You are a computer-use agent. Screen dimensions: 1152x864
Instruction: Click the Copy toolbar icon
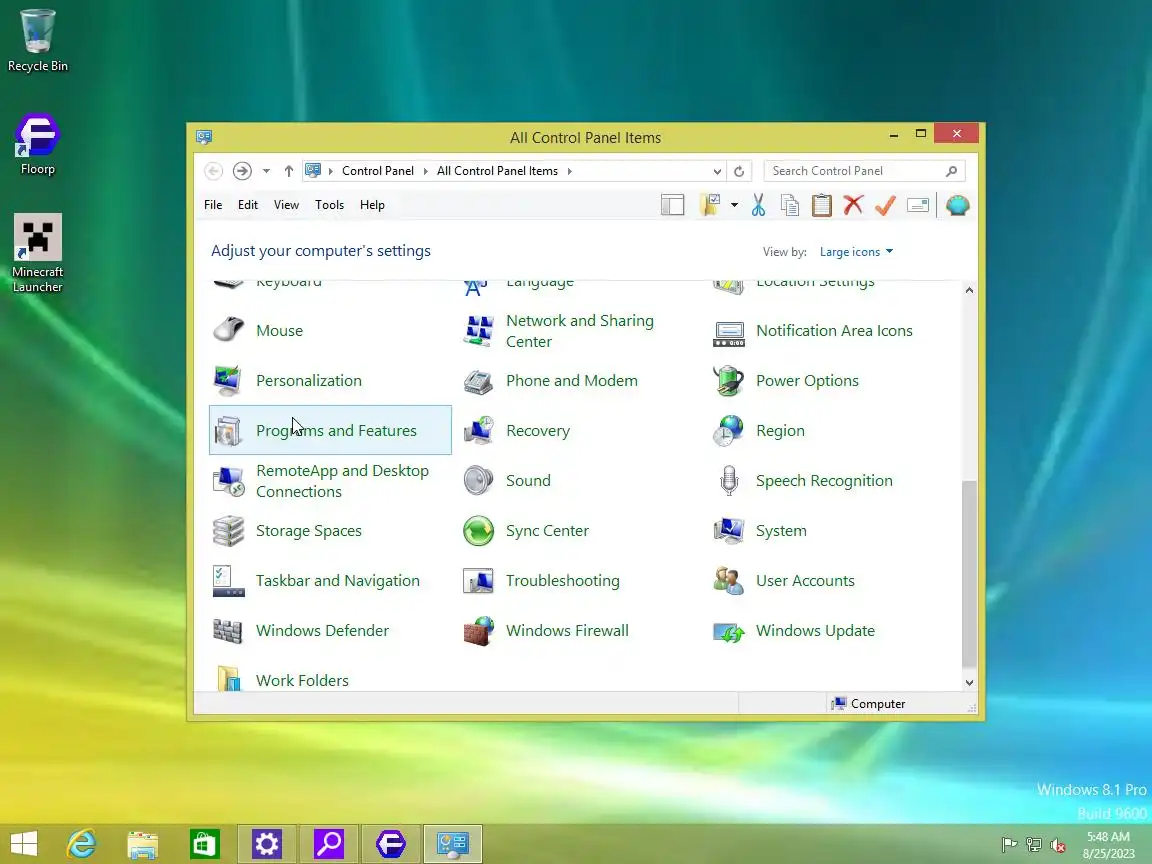(x=790, y=205)
